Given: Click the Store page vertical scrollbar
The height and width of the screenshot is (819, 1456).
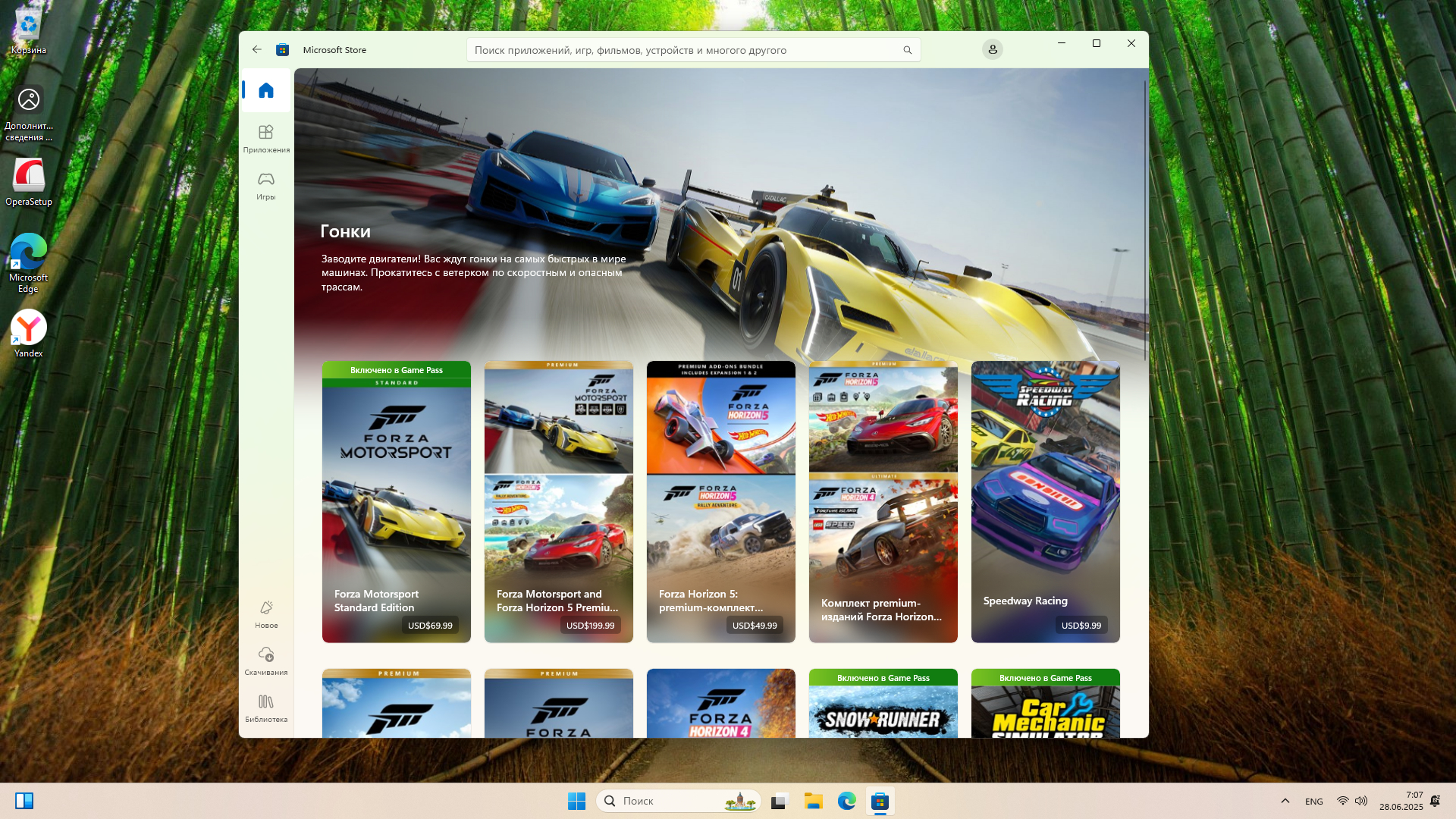Looking at the screenshot, I should click(1144, 220).
